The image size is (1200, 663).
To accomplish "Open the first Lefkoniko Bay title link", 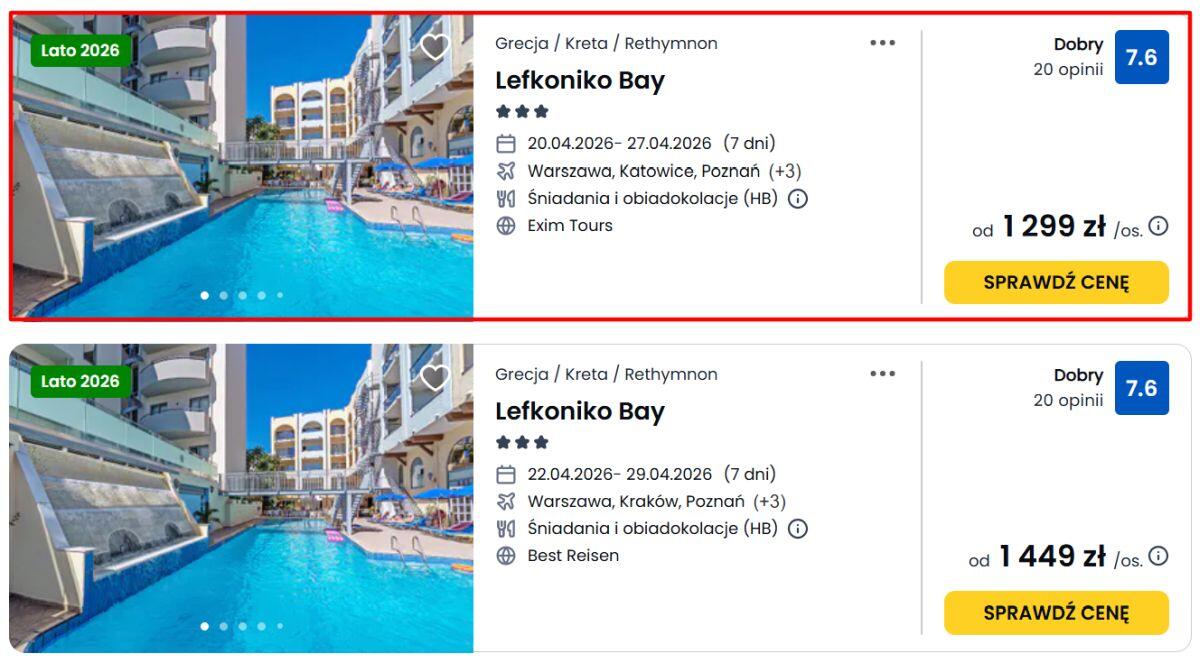I will 579,81.
